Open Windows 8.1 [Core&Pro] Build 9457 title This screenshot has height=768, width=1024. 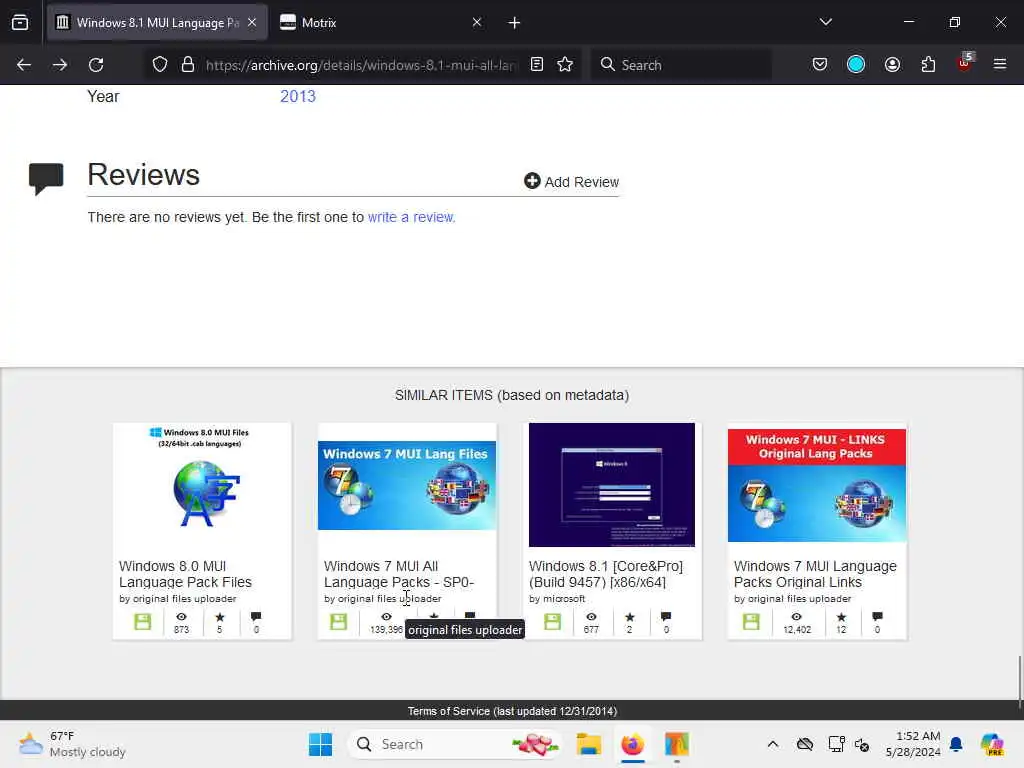[x=606, y=575]
